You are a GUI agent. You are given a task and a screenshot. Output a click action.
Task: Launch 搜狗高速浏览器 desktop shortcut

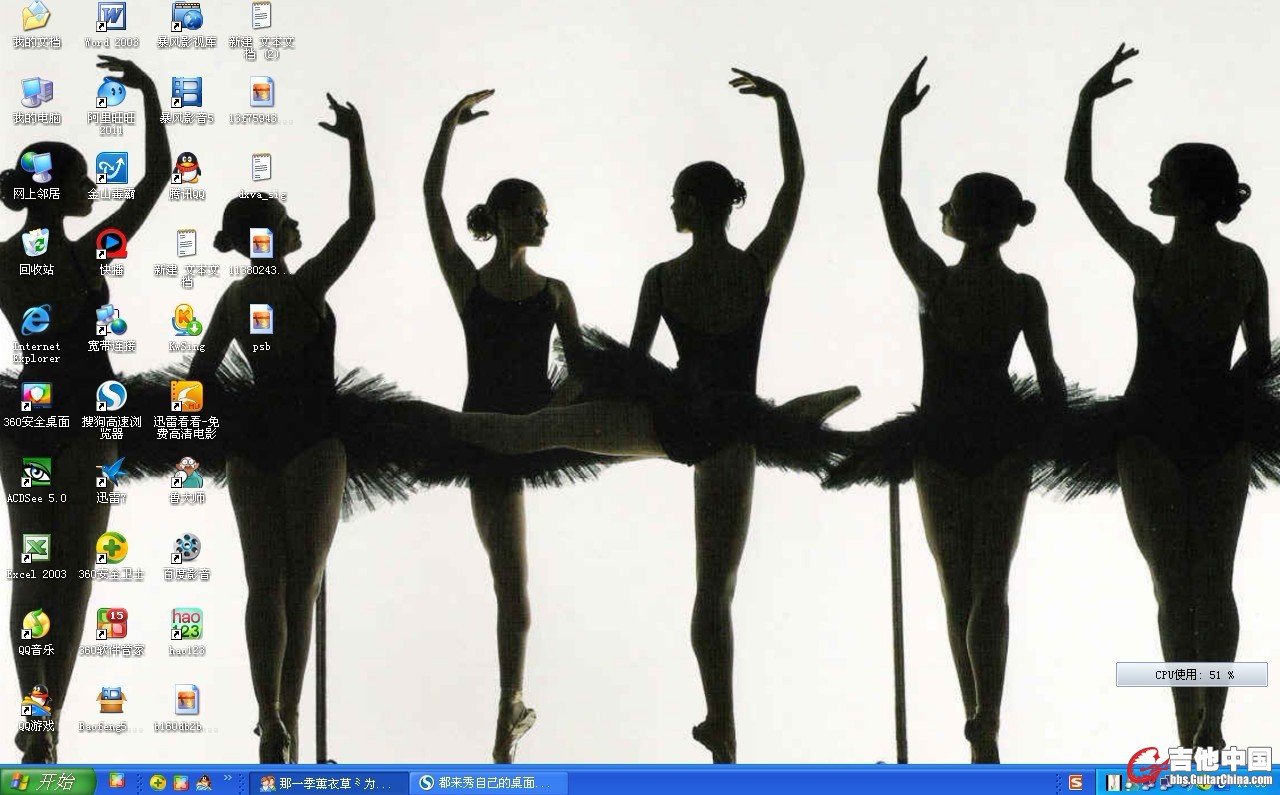click(111, 398)
